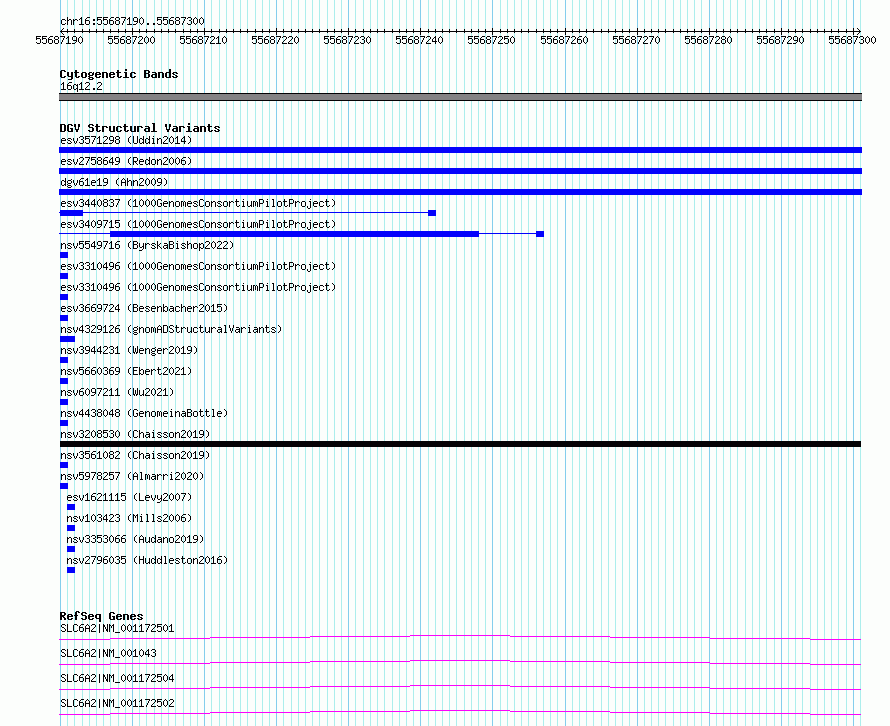
Task: Open nsv3353066 (Audano2019) label
Action: point(135,539)
